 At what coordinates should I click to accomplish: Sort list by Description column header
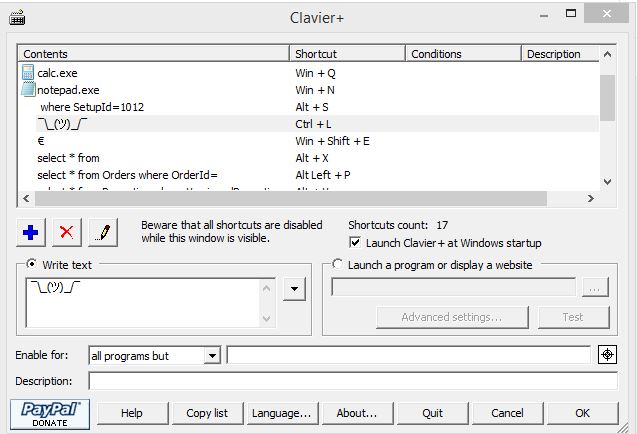(x=560, y=54)
